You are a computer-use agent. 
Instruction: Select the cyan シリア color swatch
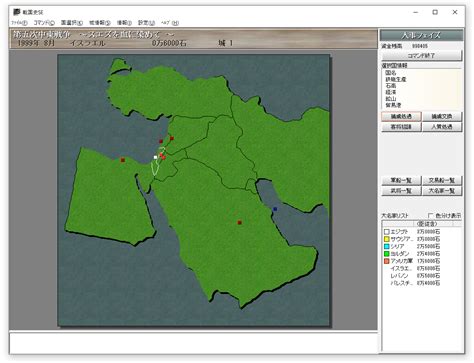387,246
